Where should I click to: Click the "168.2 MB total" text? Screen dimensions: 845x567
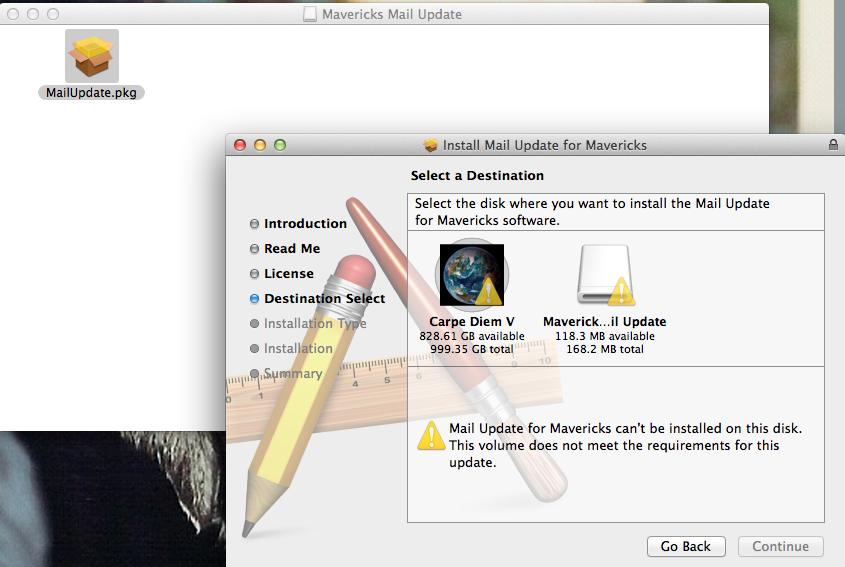(605, 349)
